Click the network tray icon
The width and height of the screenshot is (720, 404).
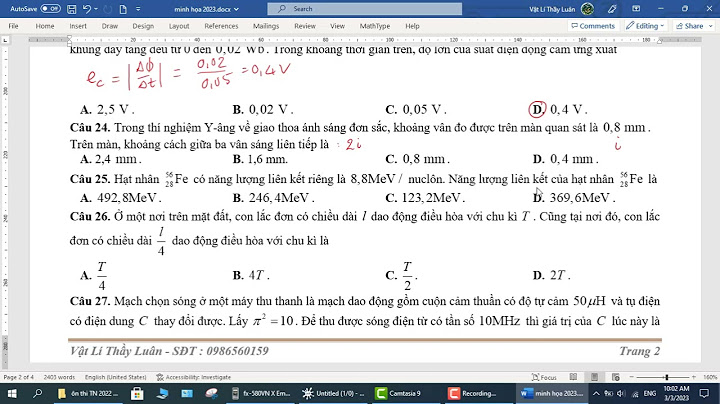click(635, 393)
